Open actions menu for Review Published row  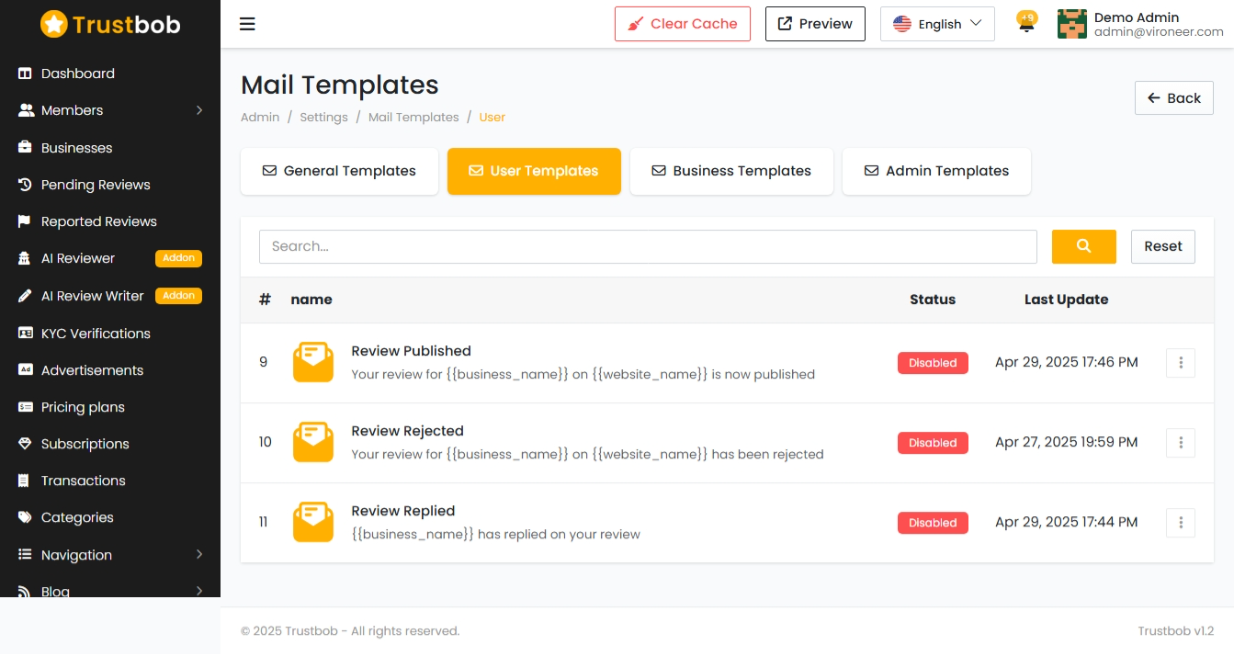(x=1180, y=363)
